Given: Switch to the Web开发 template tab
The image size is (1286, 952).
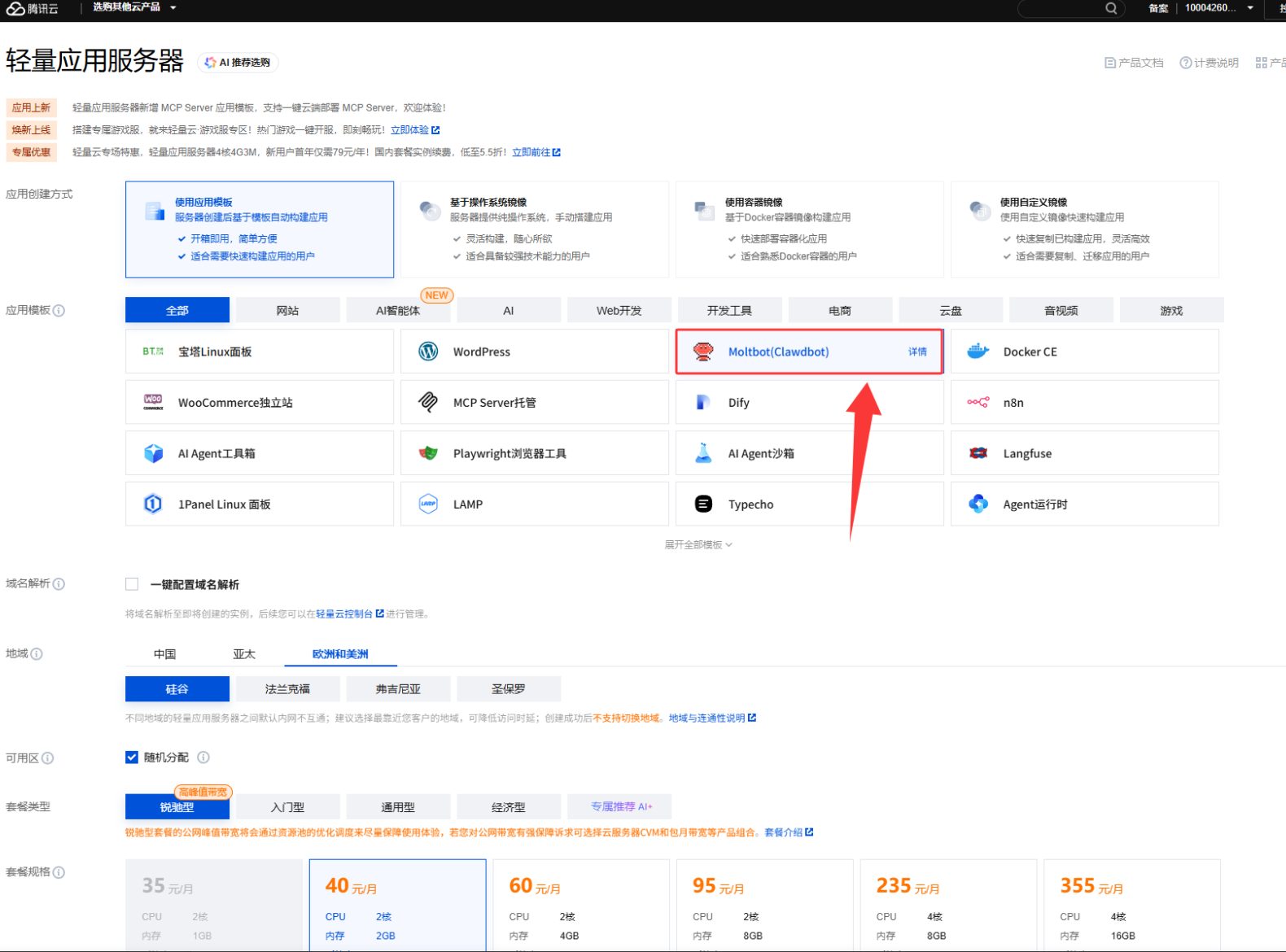Looking at the screenshot, I should (619, 310).
